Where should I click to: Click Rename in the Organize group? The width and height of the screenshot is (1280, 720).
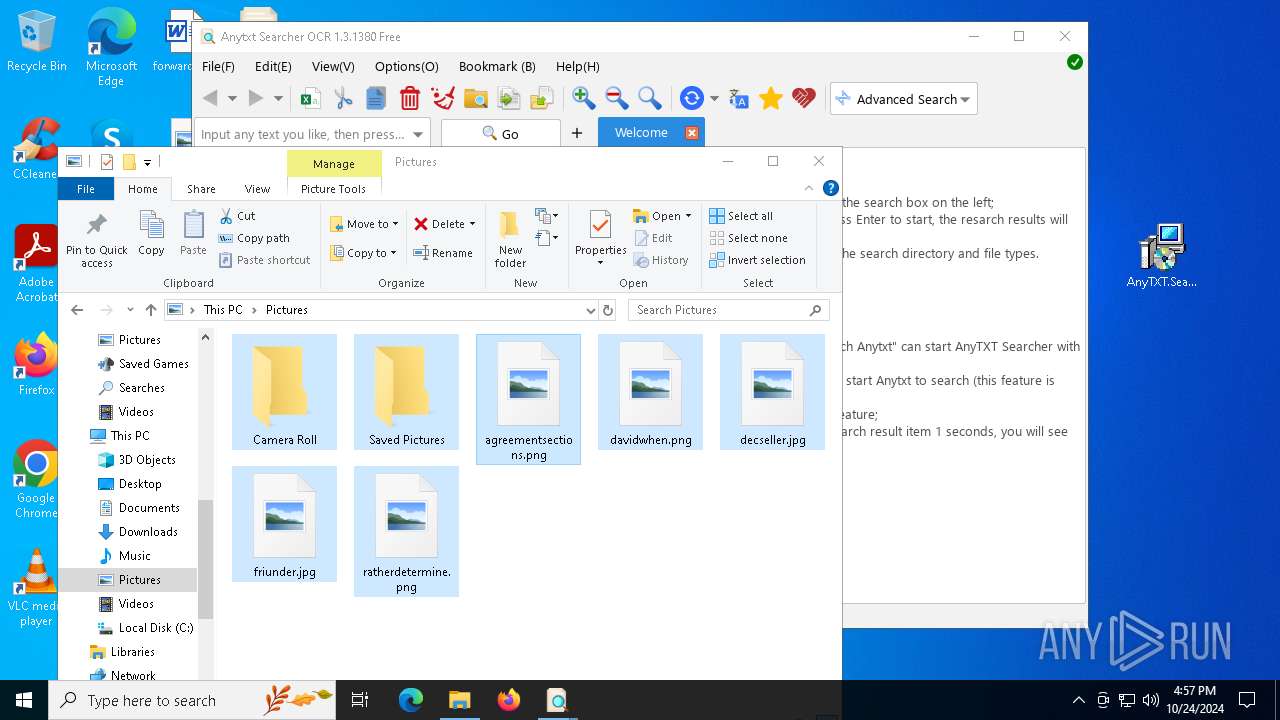pyautogui.click(x=443, y=253)
